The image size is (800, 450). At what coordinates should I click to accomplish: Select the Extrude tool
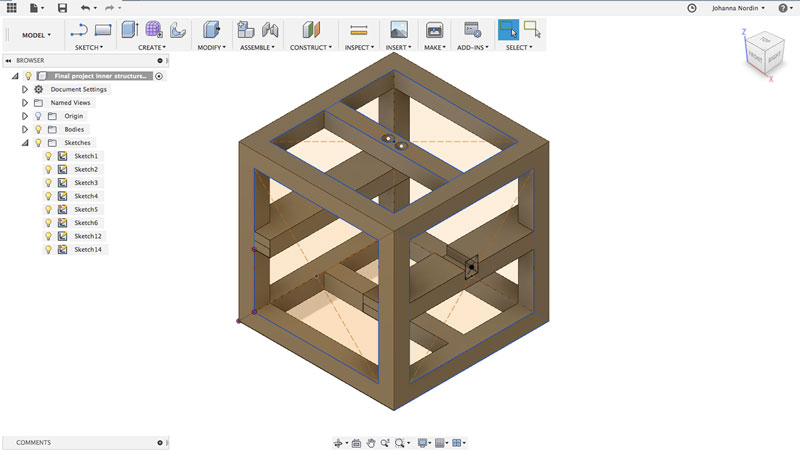pyautogui.click(x=130, y=30)
